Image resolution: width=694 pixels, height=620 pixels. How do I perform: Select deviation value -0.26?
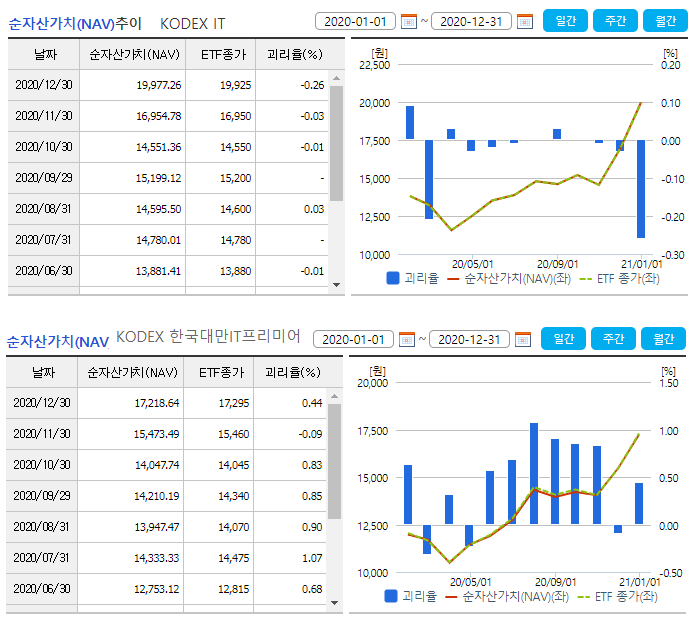pyautogui.click(x=312, y=85)
